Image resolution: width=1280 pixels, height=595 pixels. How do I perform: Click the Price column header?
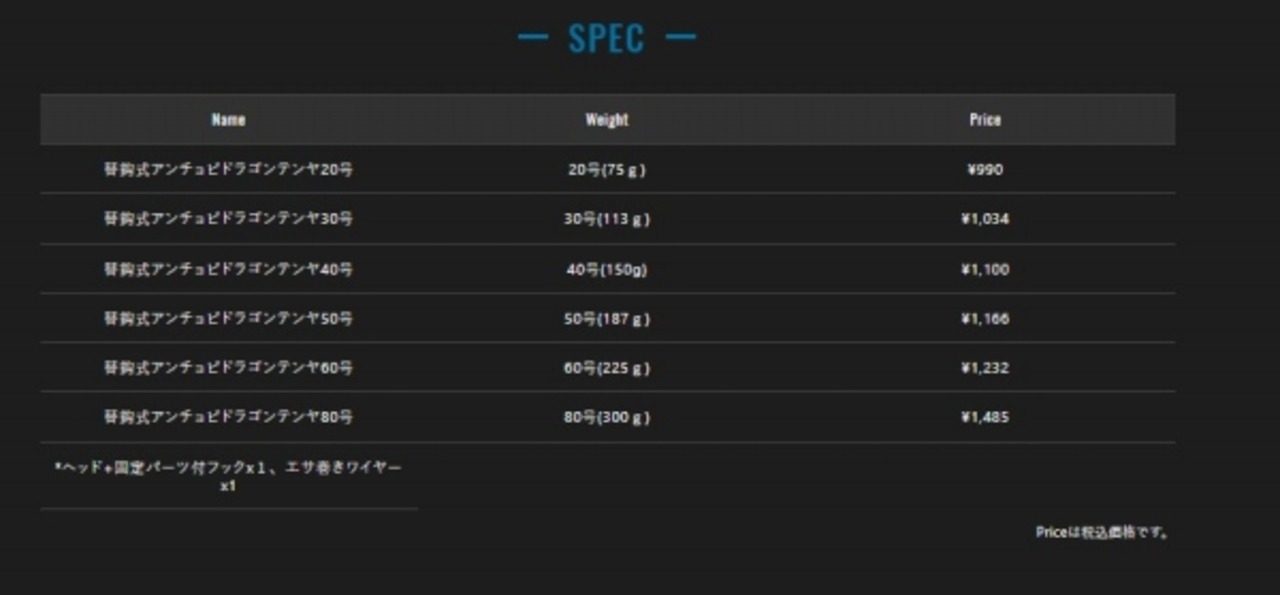(x=984, y=120)
